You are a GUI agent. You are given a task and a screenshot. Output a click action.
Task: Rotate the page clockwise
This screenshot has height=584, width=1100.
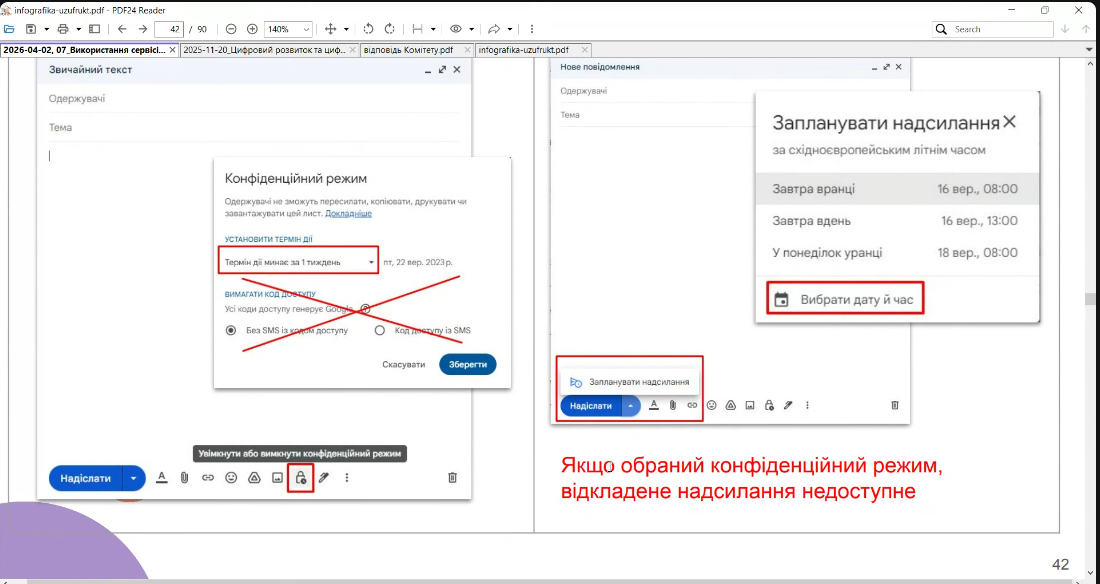pyautogui.click(x=389, y=29)
